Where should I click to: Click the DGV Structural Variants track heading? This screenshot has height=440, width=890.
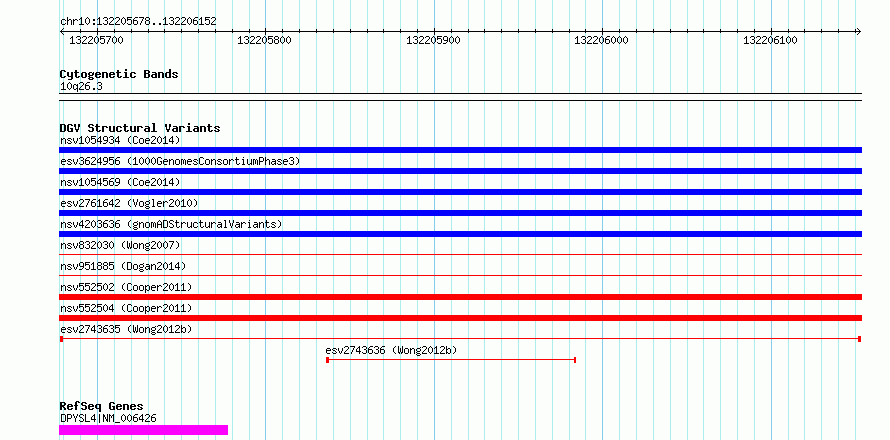click(x=140, y=128)
